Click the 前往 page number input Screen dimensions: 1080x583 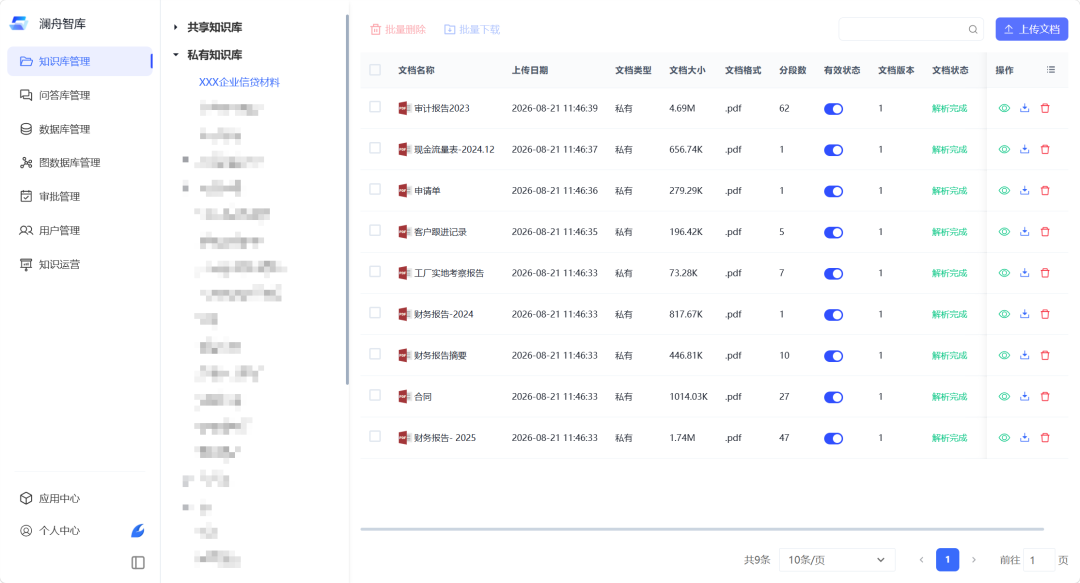pos(1039,560)
